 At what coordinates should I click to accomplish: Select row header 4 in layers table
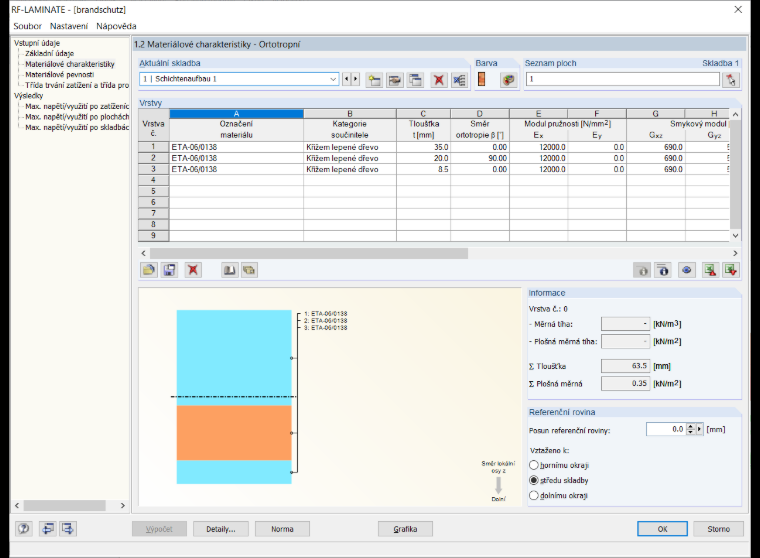tap(153, 180)
